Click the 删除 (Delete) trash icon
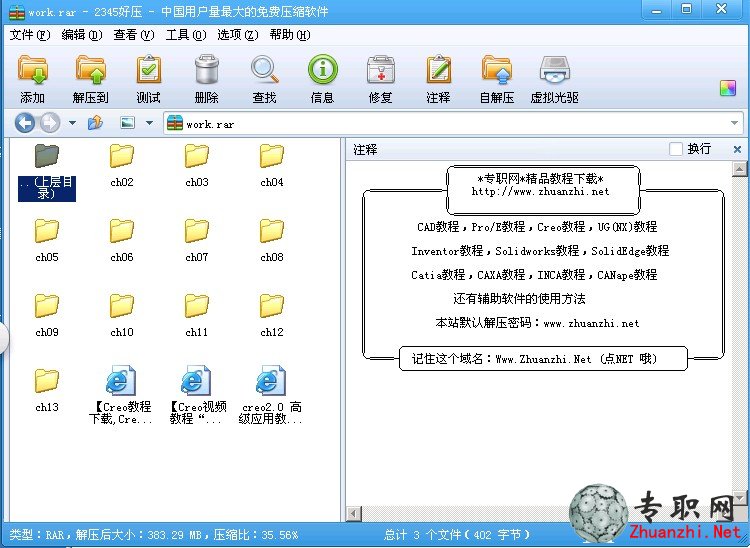 click(x=206, y=78)
